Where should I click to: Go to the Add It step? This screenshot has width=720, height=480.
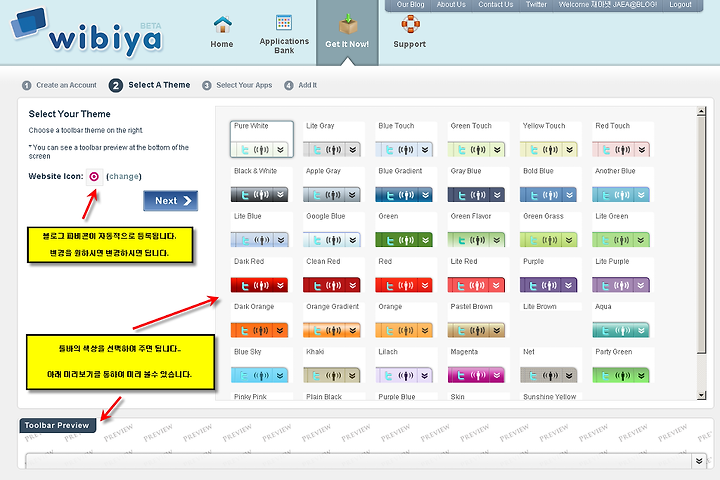(x=308, y=85)
